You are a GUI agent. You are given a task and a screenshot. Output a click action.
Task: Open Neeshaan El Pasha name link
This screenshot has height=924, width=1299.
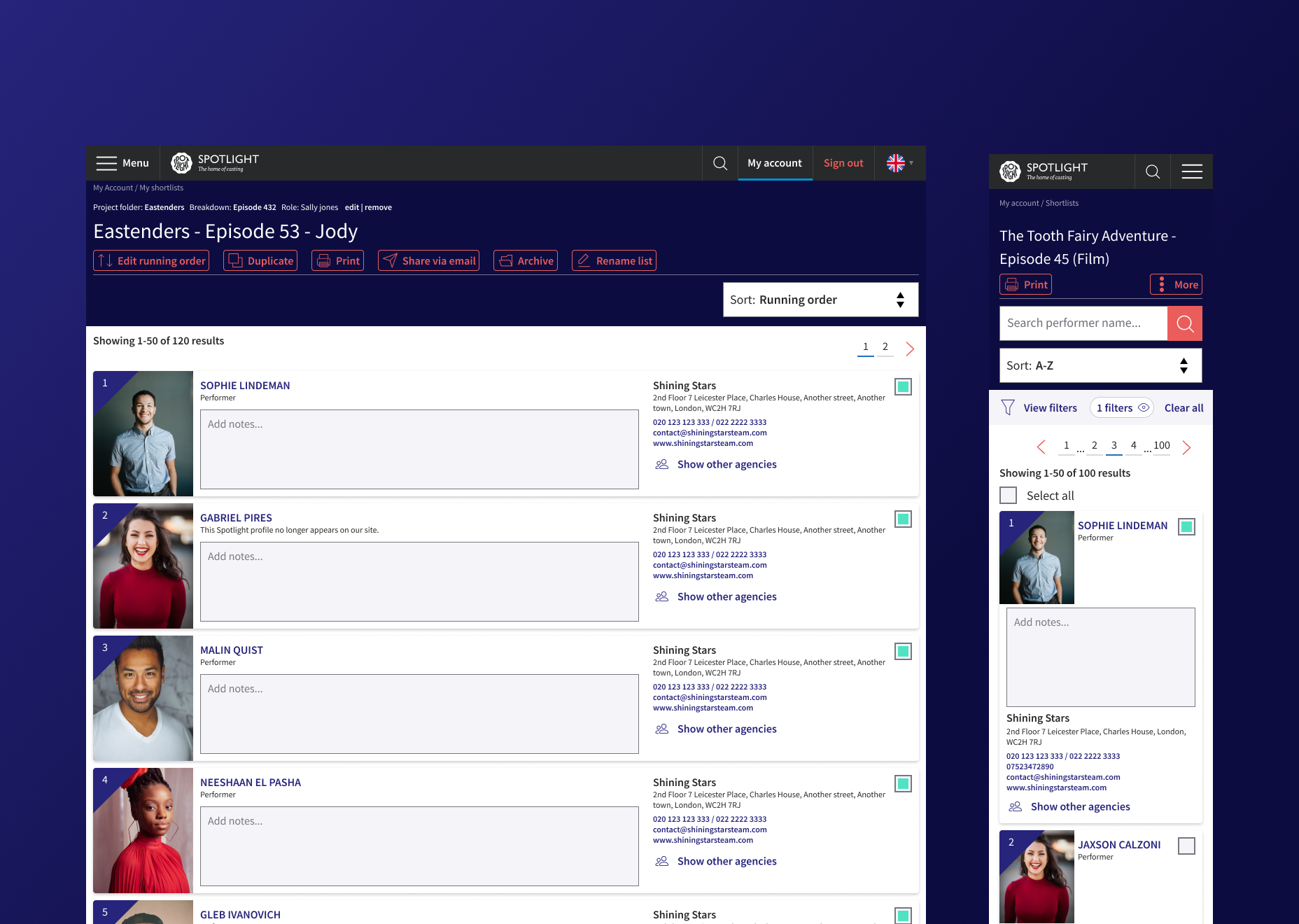(251, 783)
